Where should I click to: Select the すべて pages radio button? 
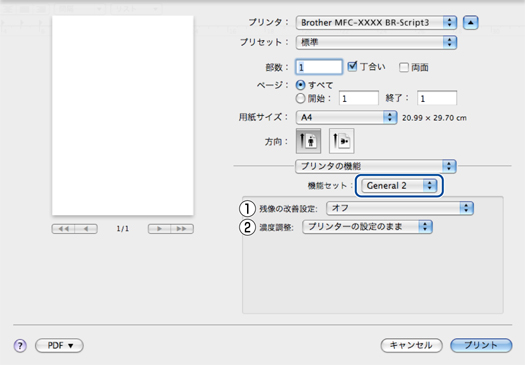(x=301, y=85)
